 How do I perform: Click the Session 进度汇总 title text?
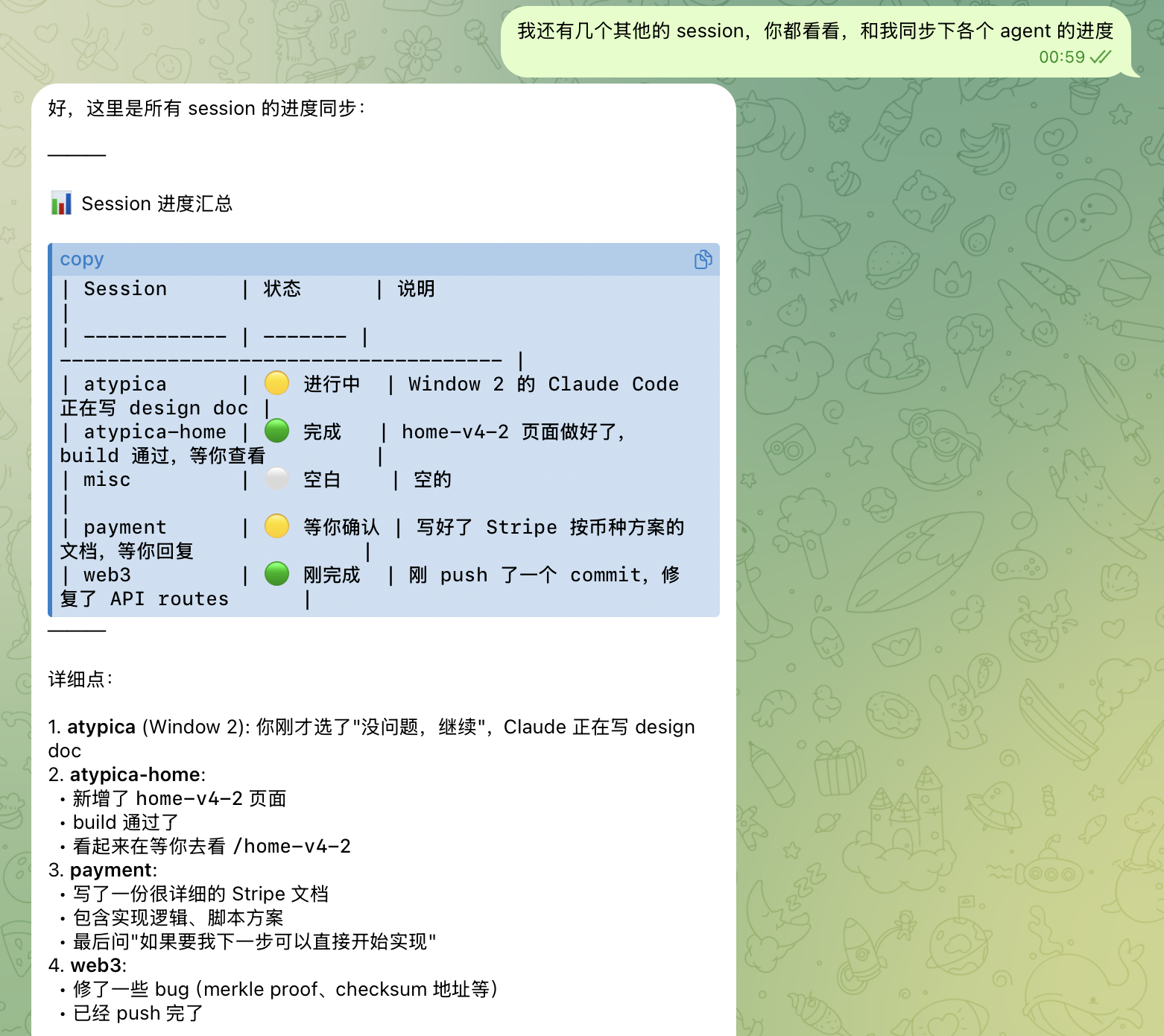(156, 203)
